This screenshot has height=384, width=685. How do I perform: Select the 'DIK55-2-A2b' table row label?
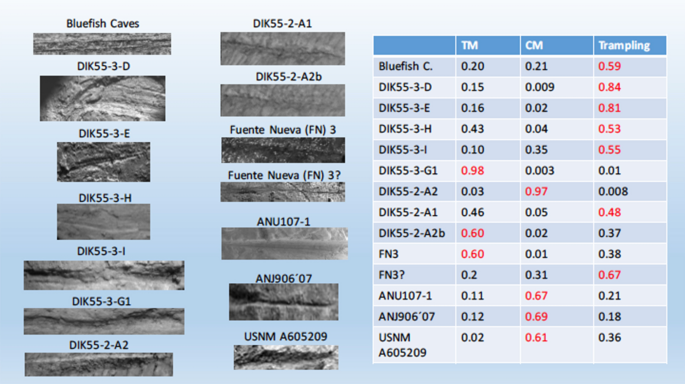(412, 233)
